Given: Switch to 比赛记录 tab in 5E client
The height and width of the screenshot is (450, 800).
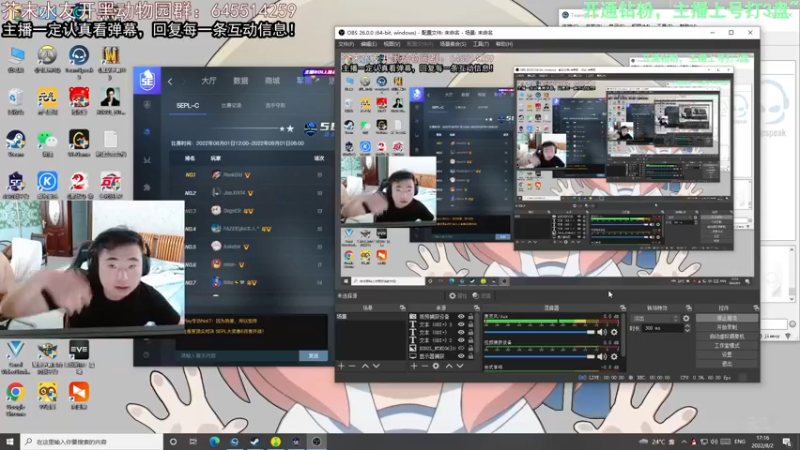Looking at the screenshot, I should (x=231, y=106).
